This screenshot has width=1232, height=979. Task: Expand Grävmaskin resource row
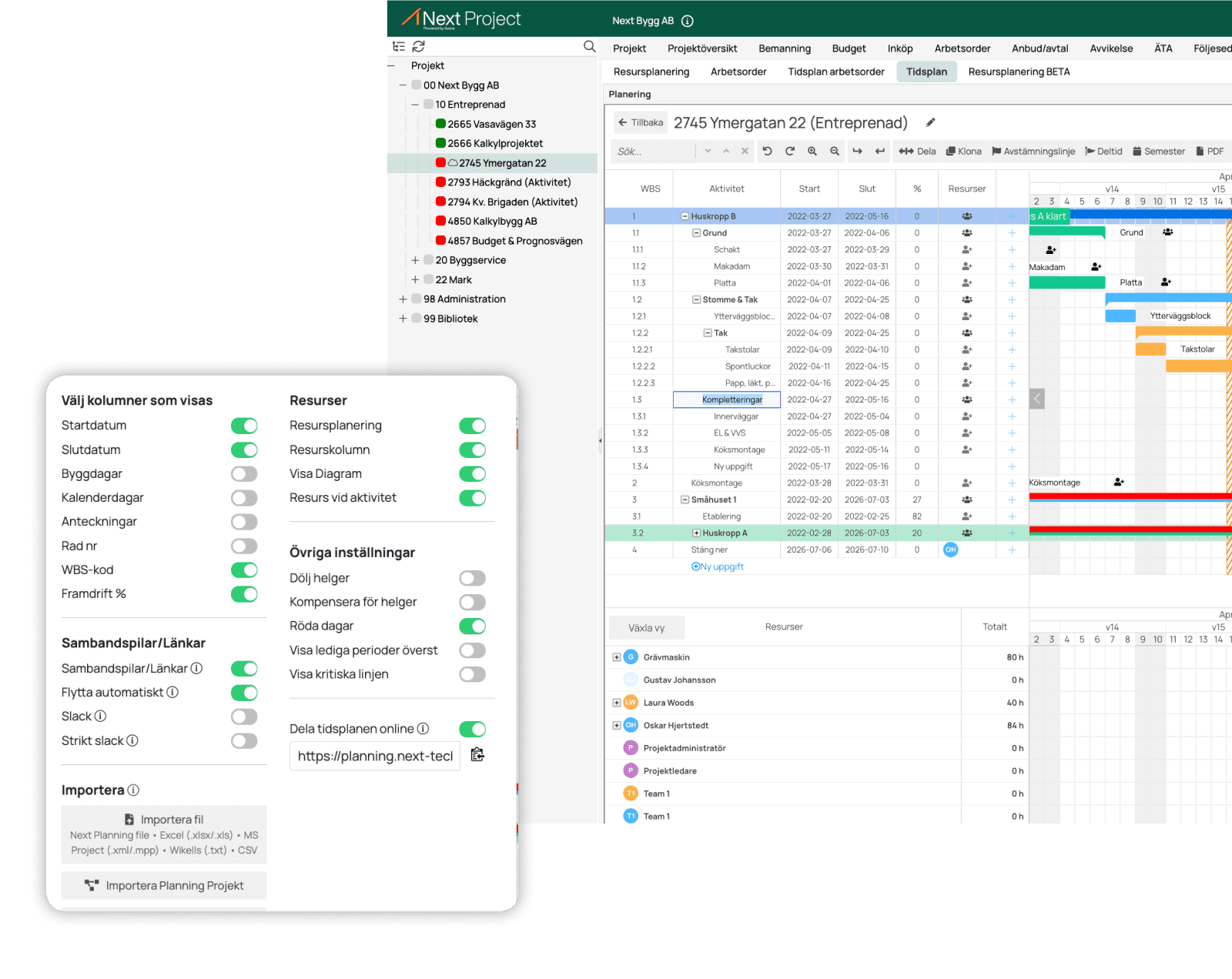(617, 657)
